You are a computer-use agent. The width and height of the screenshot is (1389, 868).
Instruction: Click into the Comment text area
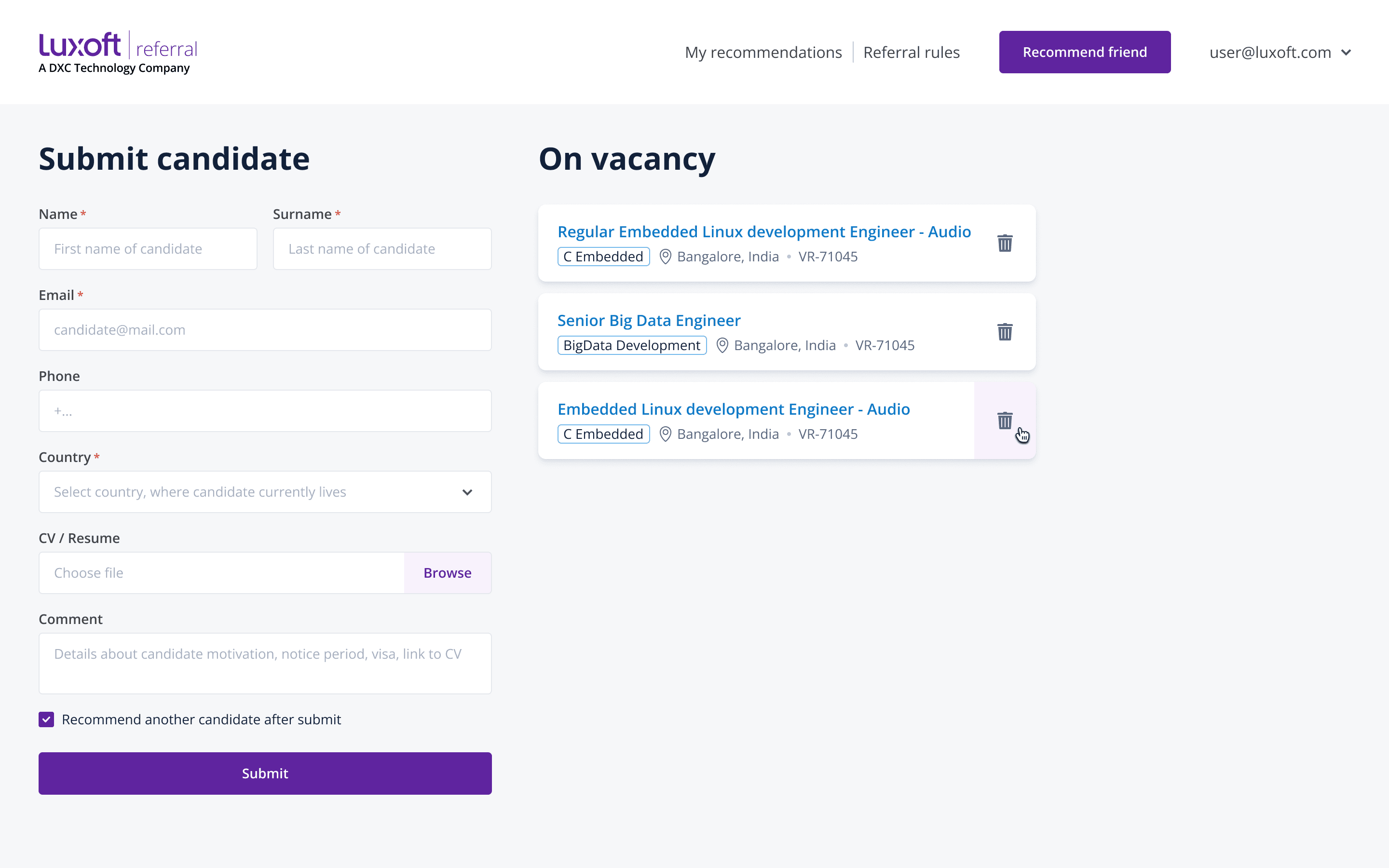(x=265, y=663)
